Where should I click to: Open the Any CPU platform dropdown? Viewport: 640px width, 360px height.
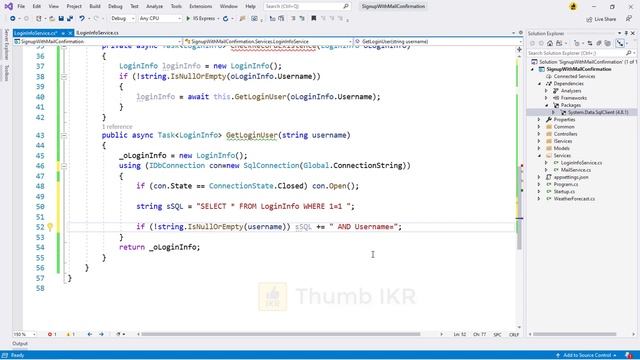point(160,18)
